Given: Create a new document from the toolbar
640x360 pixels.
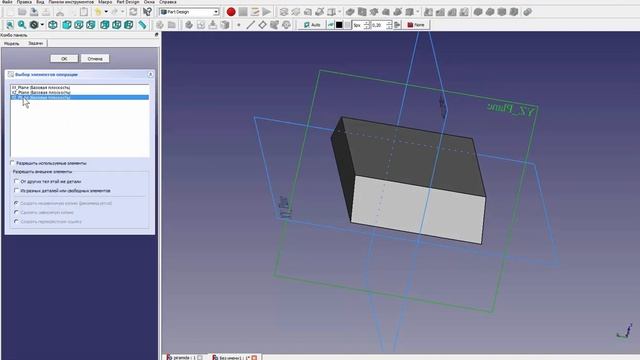Looking at the screenshot, I should tap(10, 12).
